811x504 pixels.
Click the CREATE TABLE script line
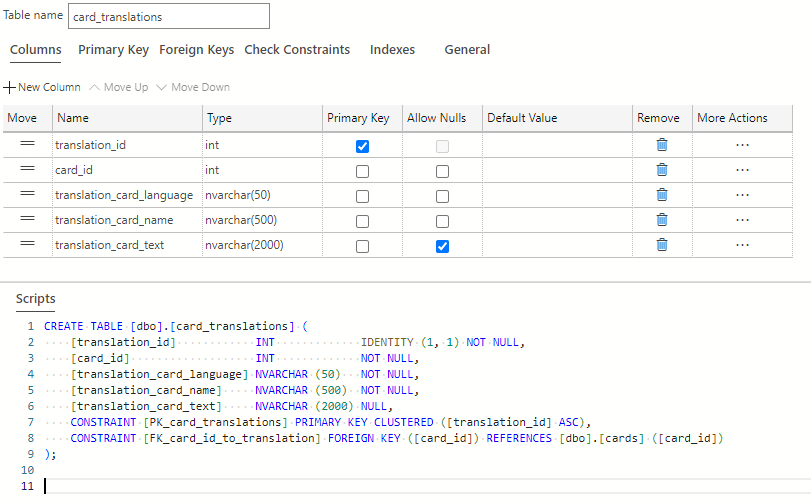click(x=176, y=326)
